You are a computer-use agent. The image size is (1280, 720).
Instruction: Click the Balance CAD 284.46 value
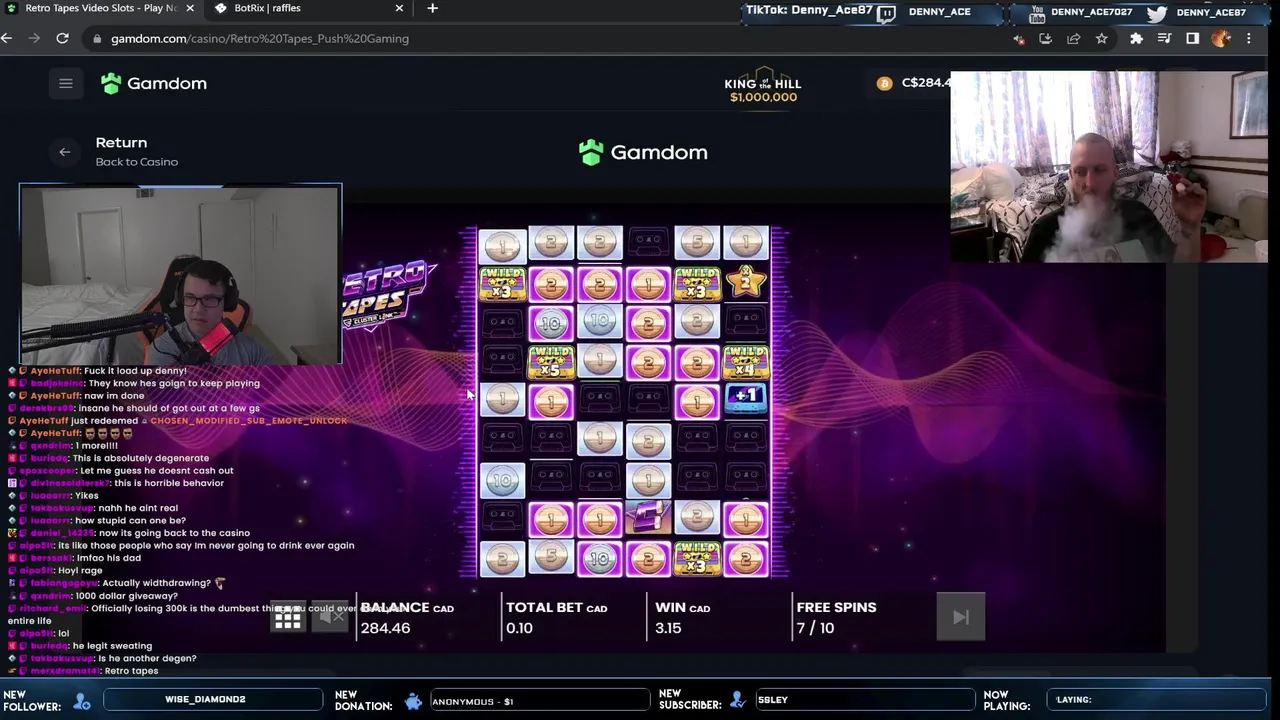coord(385,628)
